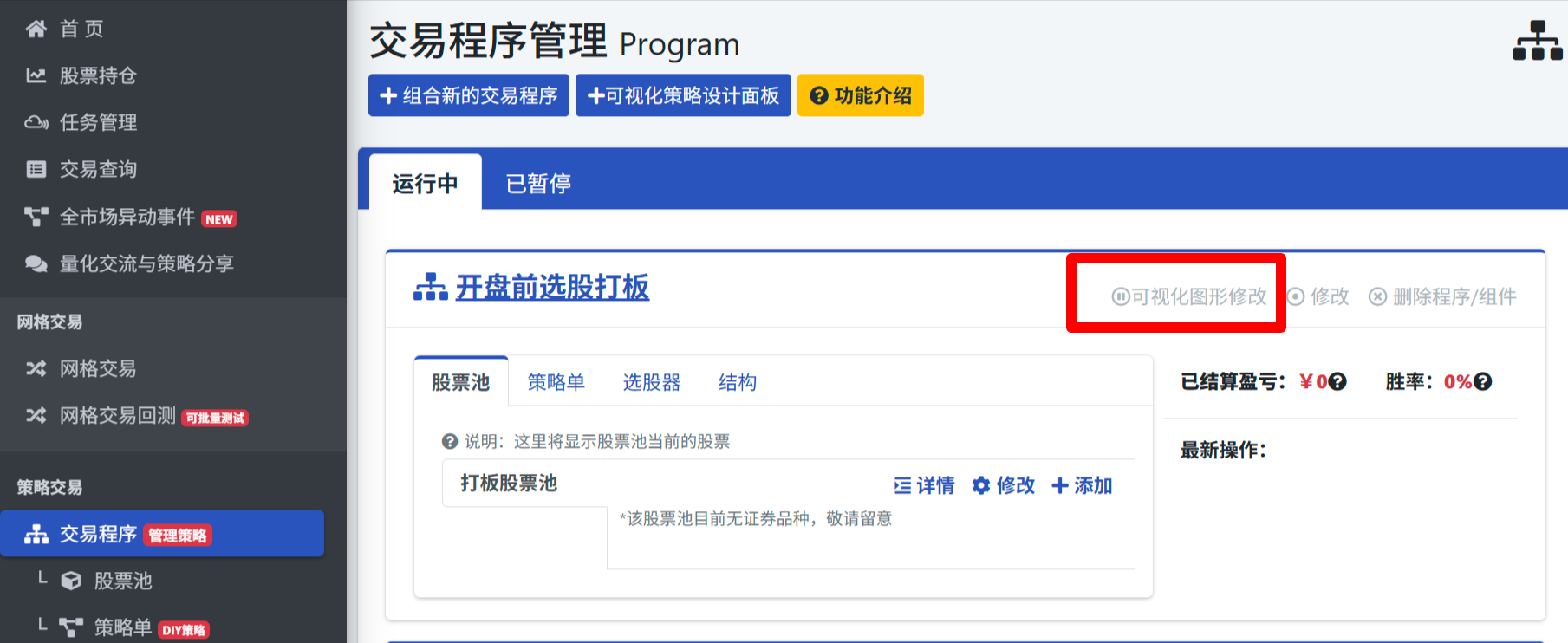The image size is (1568, 643).
Task: Click the help icon next to 已结算盈亏
Action: pos(1337,382)
